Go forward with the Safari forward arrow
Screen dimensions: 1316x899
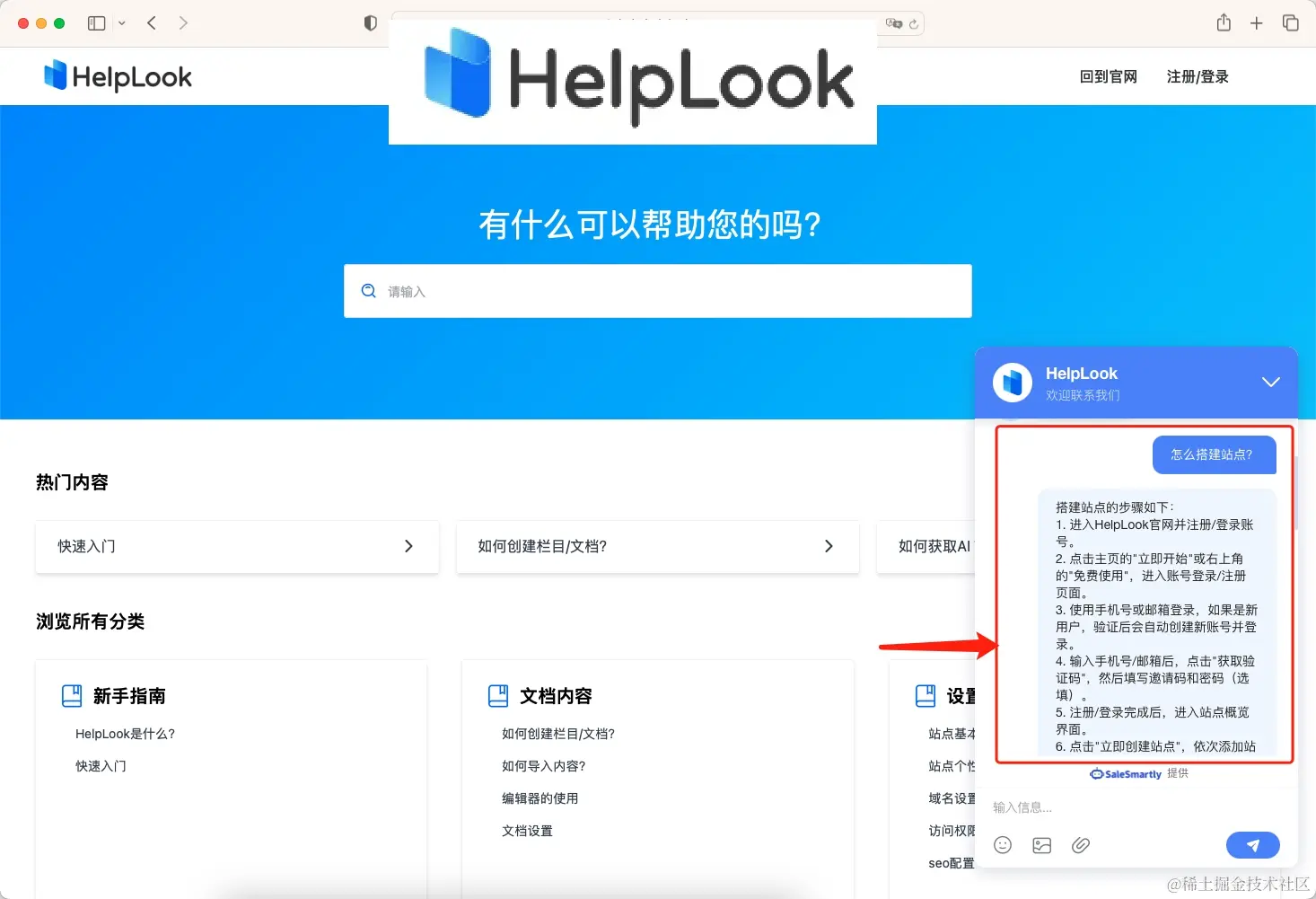(x=183, y=23)
